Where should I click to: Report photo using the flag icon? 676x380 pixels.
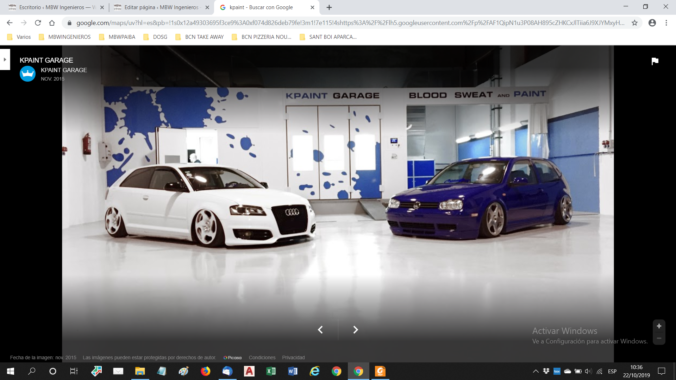655,61
